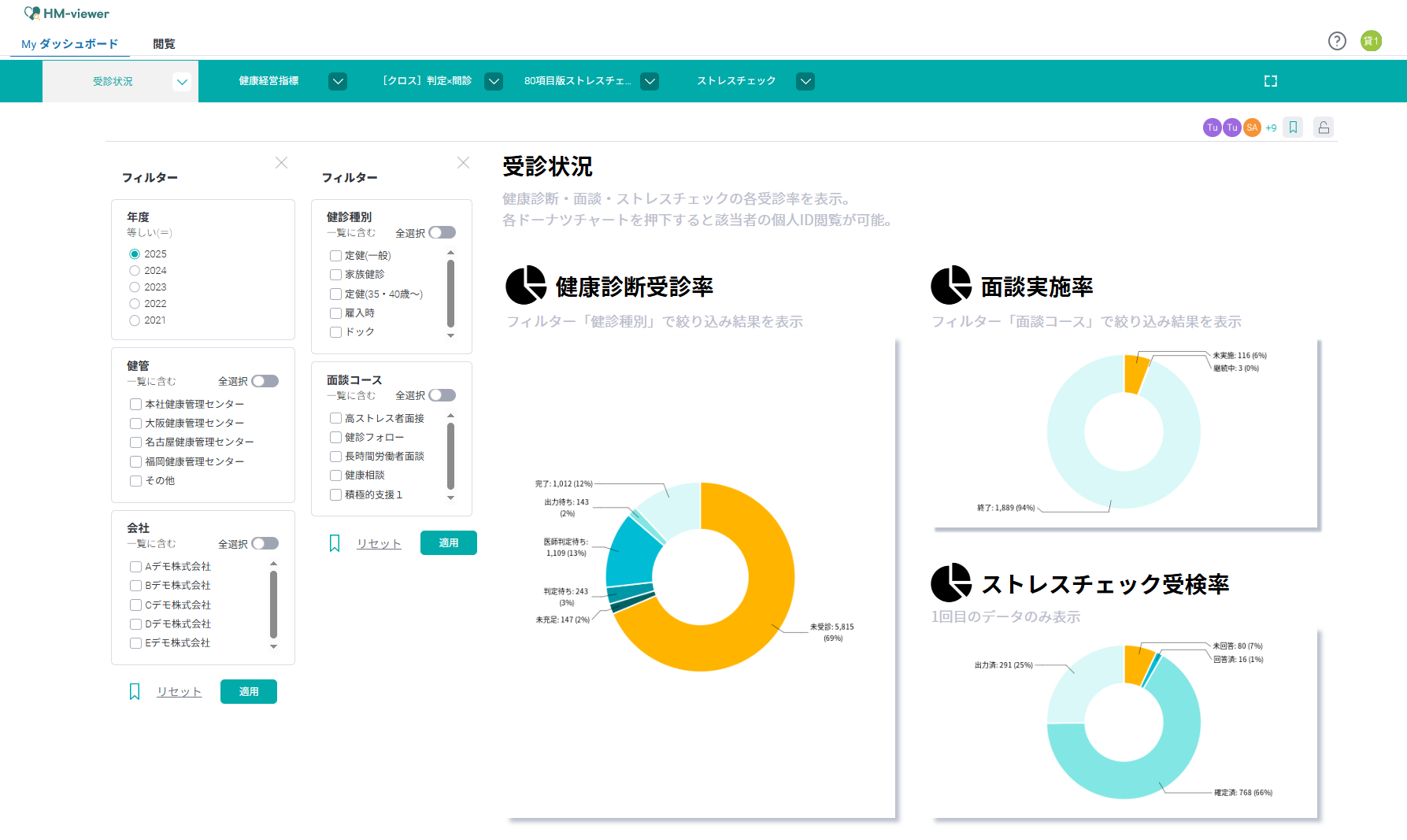1407x840 pixels.
Task: Expand the 受診状況 dropdown arrow
Action: pos(182,82)
